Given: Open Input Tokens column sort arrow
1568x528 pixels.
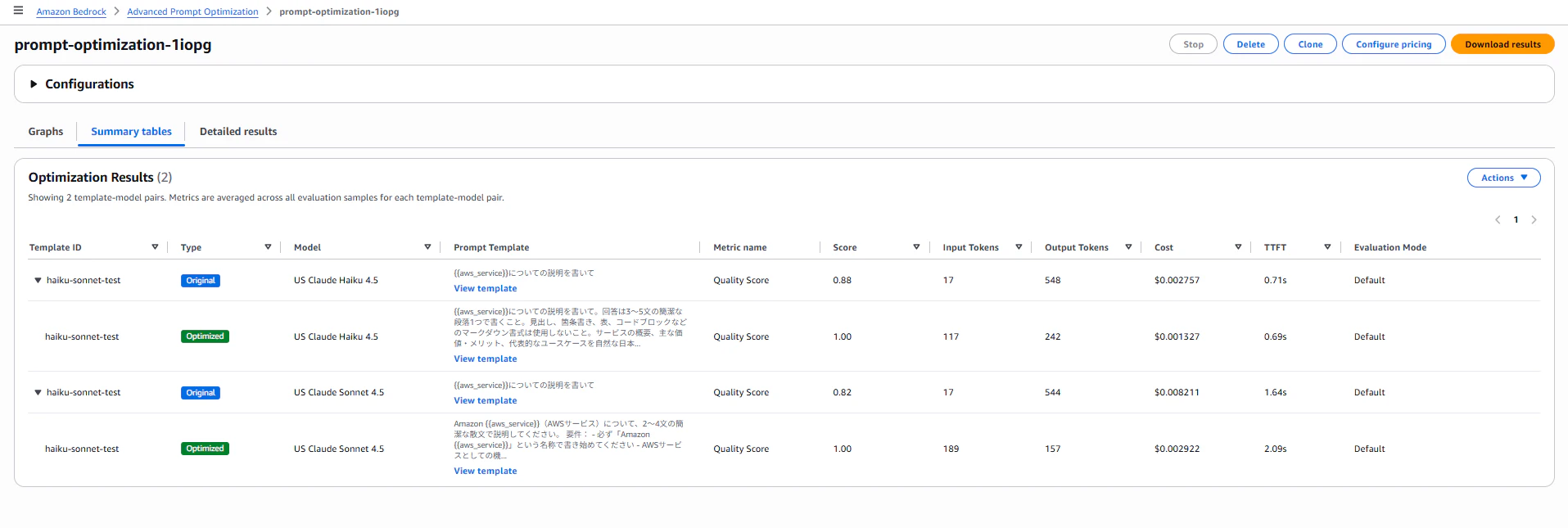Looking at the screenshot, I should coord(1019,247).
